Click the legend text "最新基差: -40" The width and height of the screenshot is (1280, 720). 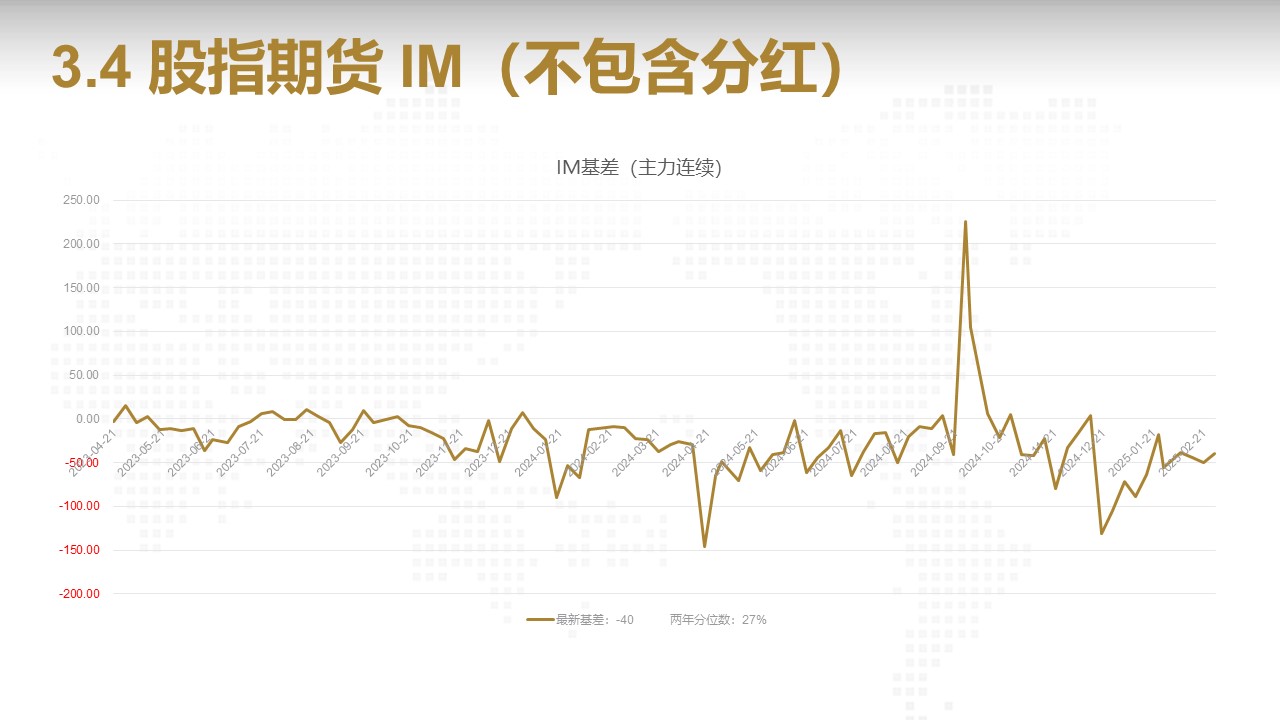click(594, 620)
